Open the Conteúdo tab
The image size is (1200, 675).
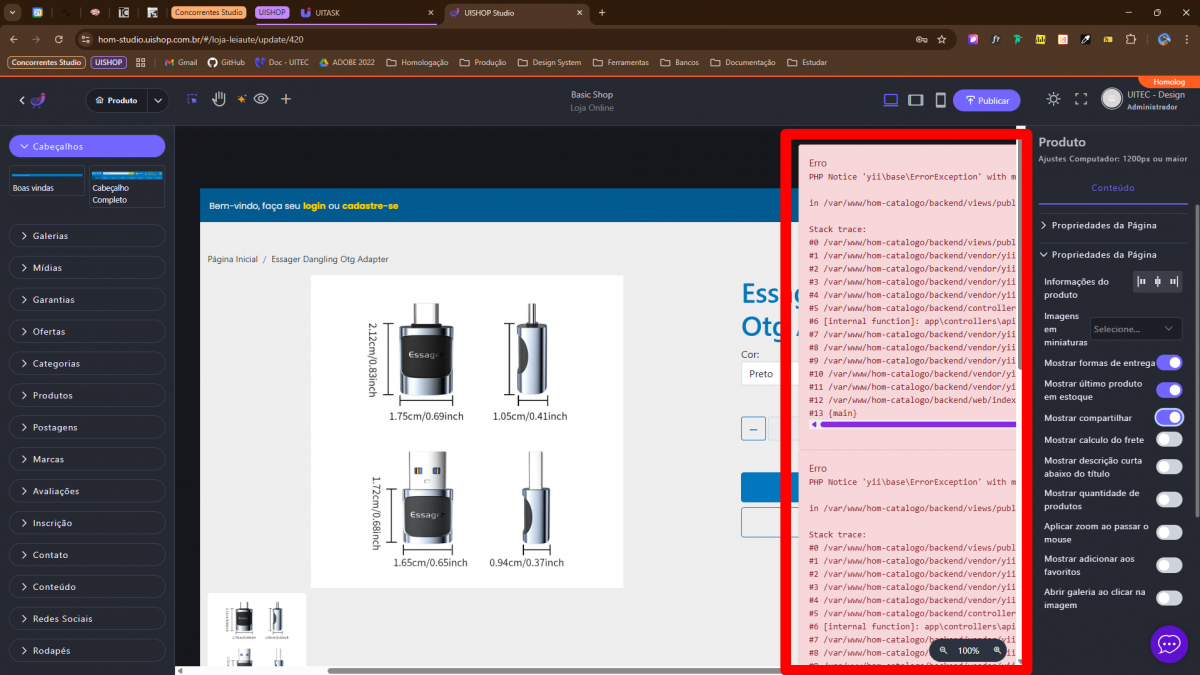pyautogui.click(x=1112, y=188)
